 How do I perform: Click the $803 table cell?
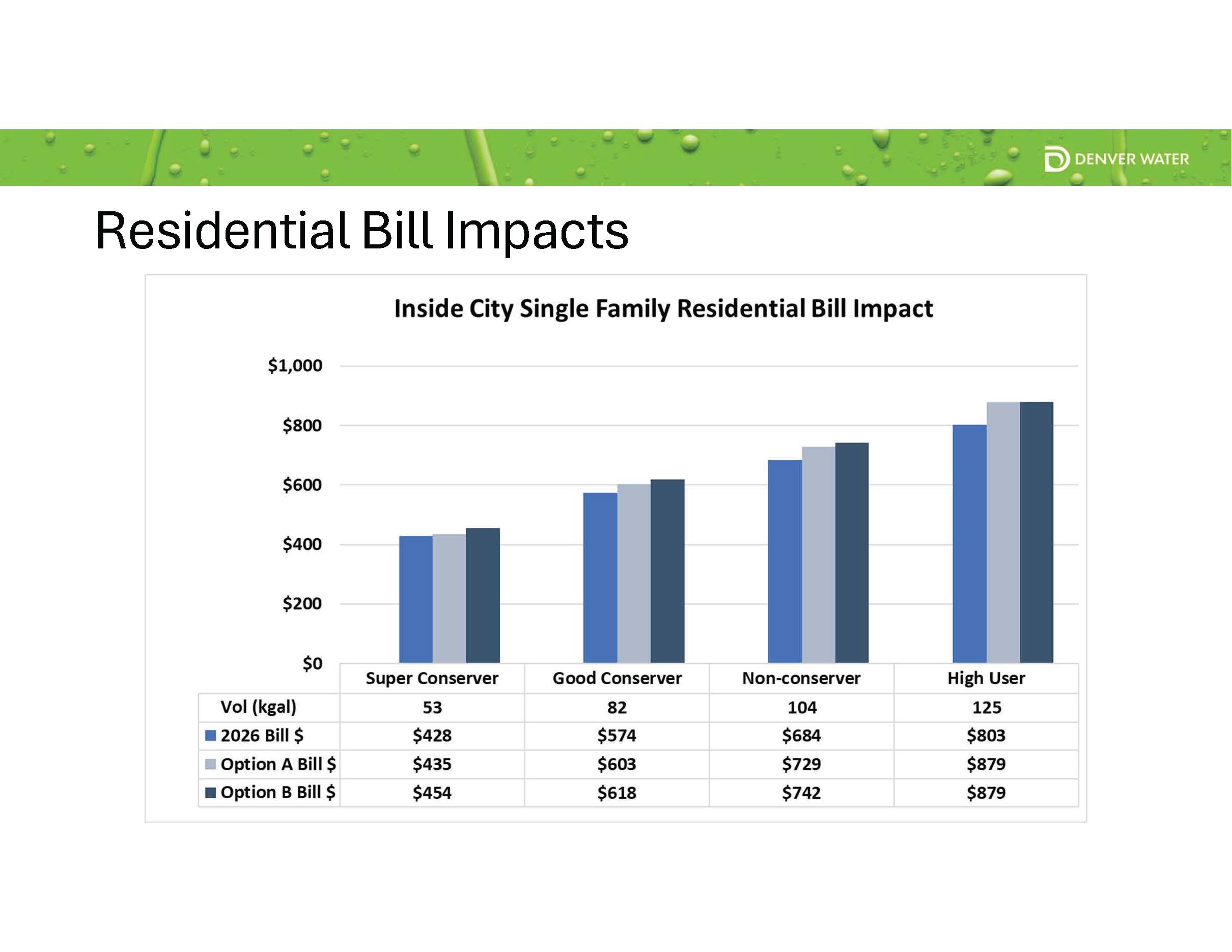coord(986,736)
